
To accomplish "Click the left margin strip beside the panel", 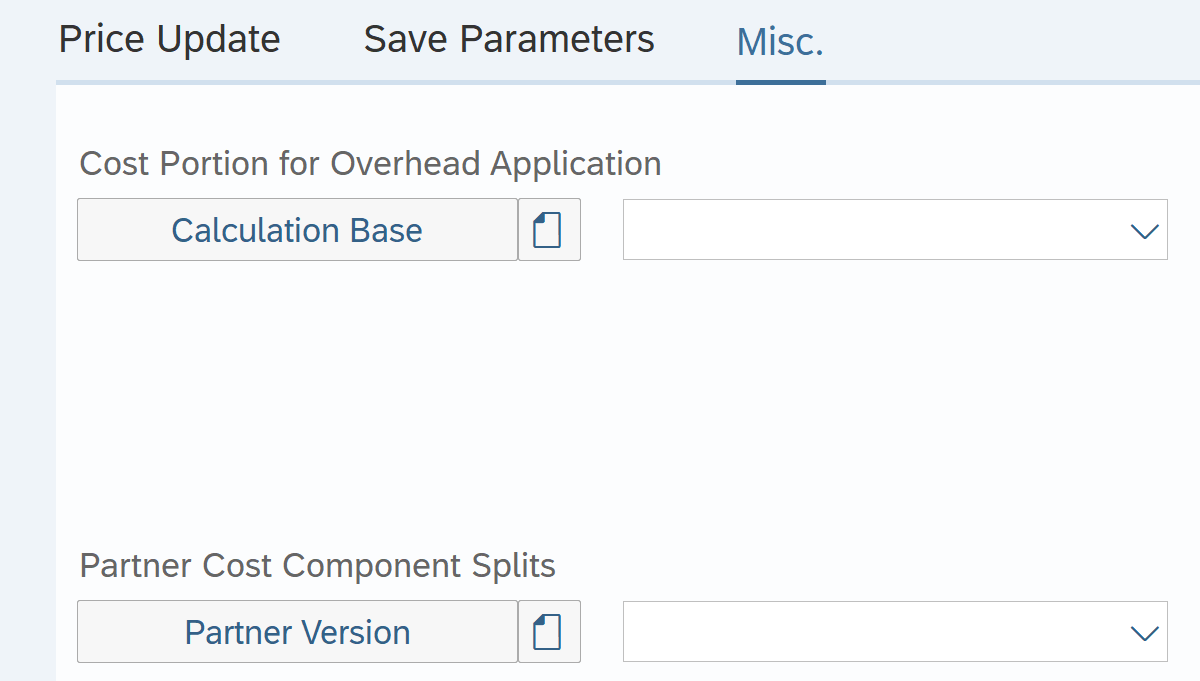I will [x=27, y=400].
